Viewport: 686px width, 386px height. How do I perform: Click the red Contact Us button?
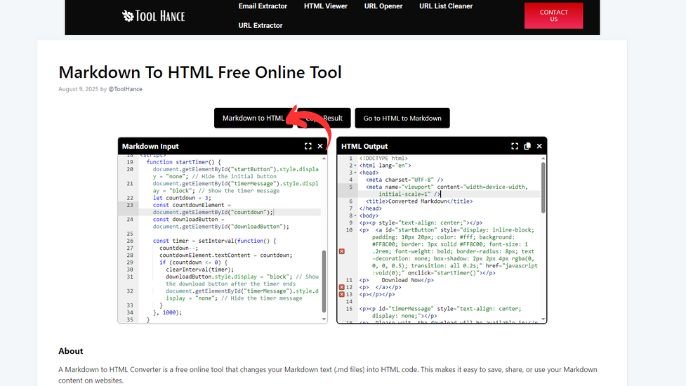[x=553, y=16]
